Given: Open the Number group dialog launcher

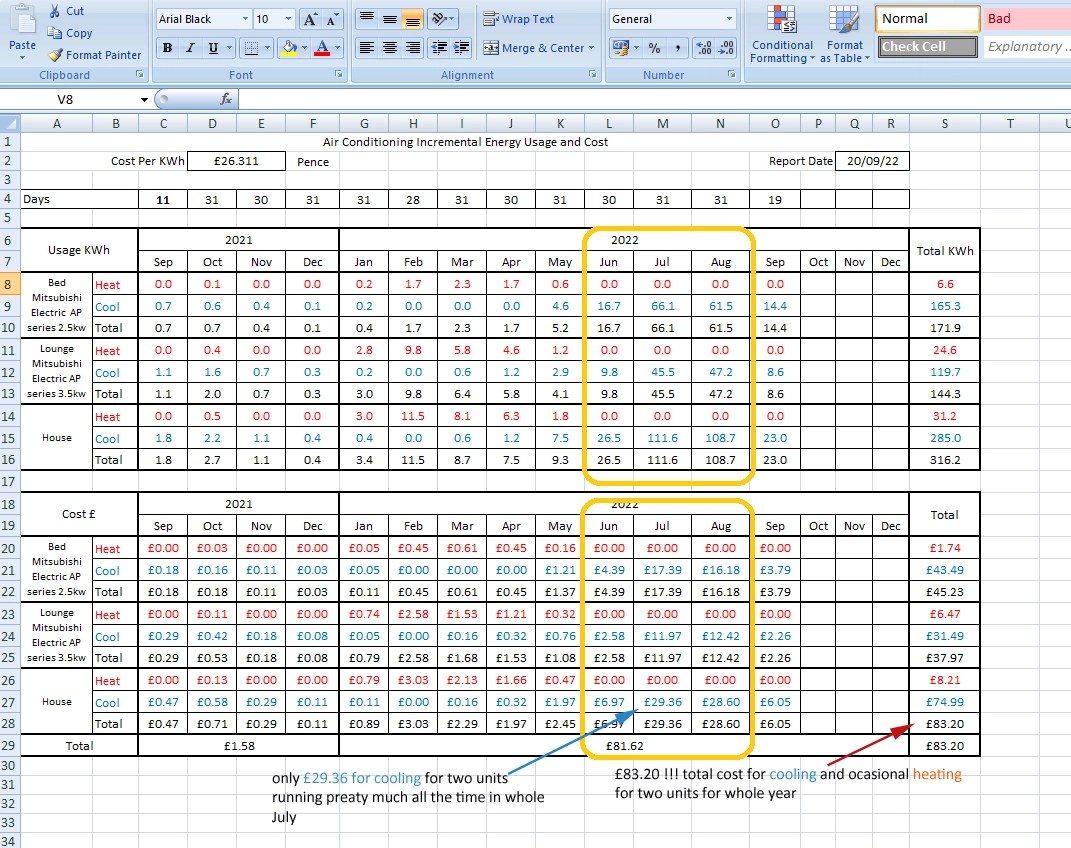Looking at the screenshot, I should (732, 74).
